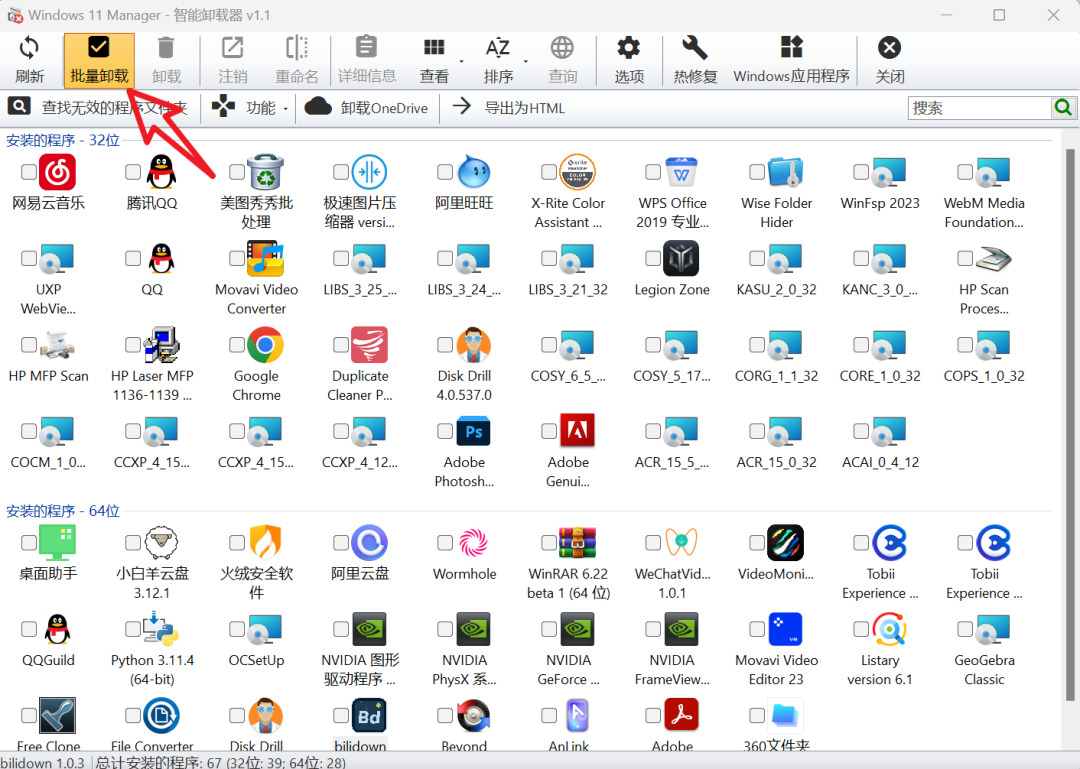Viewport: 1080px width, 769px height.
Task: Click the OCSetUp label
Action: pyautogui.click(x=256, y=660)
